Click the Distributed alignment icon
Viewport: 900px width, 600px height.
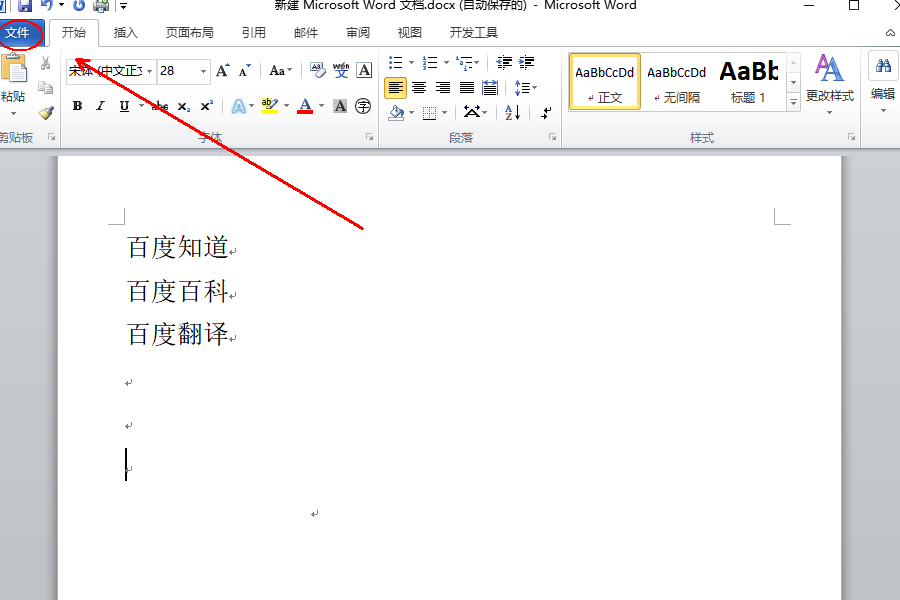pos(490,88)
